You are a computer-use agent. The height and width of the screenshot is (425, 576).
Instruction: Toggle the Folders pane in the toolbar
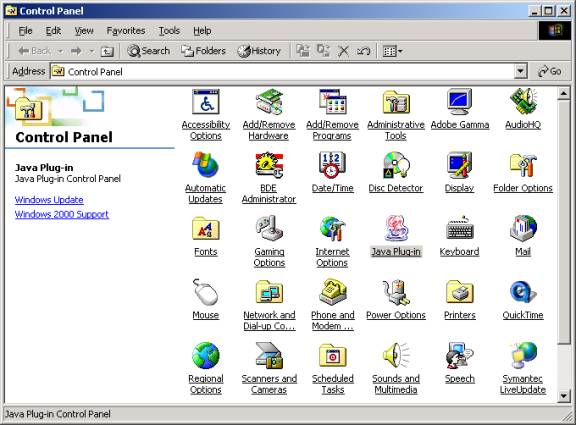click(203, 51)
